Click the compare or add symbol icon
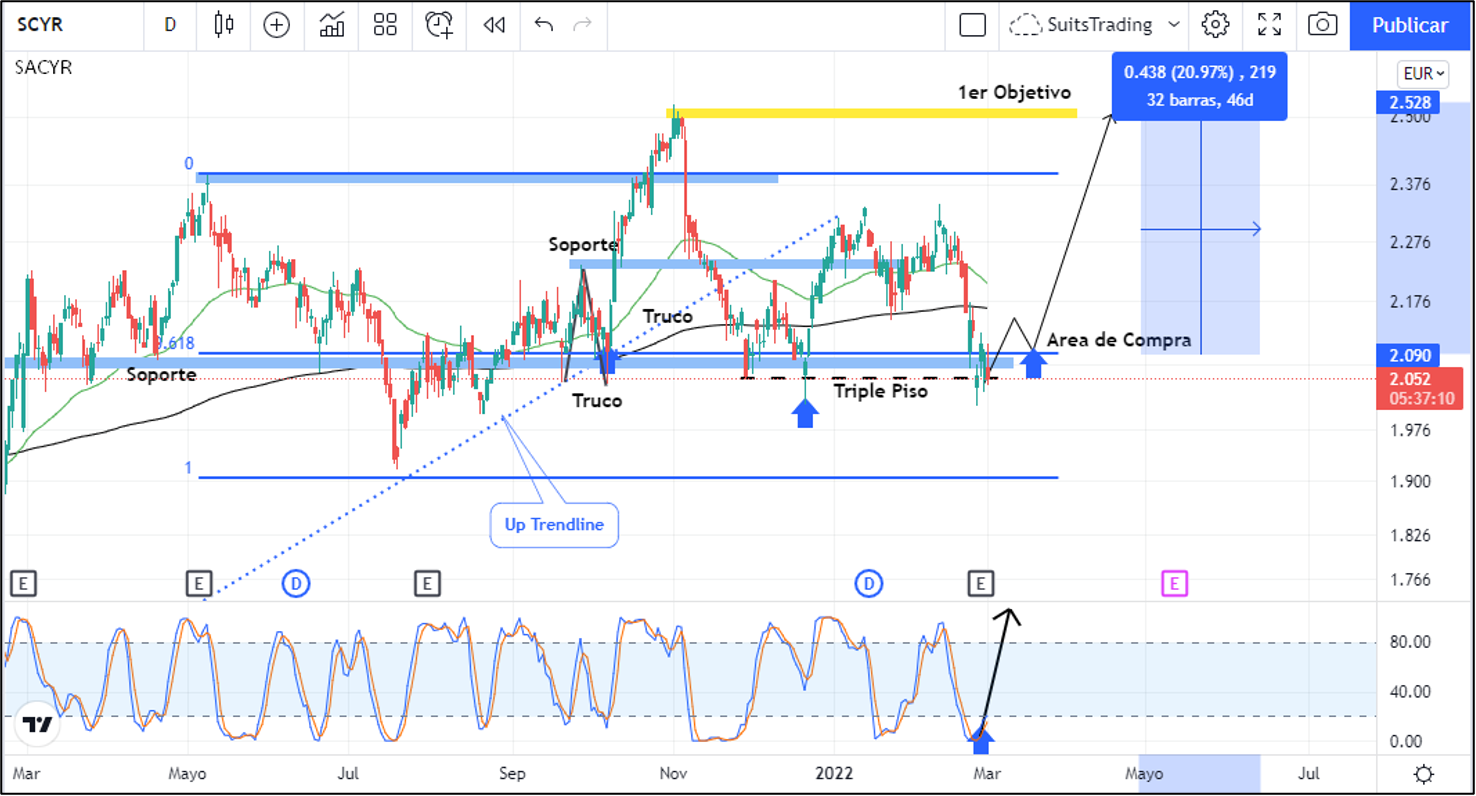This screenshot has height=796, width=1476. pos(276,25)
